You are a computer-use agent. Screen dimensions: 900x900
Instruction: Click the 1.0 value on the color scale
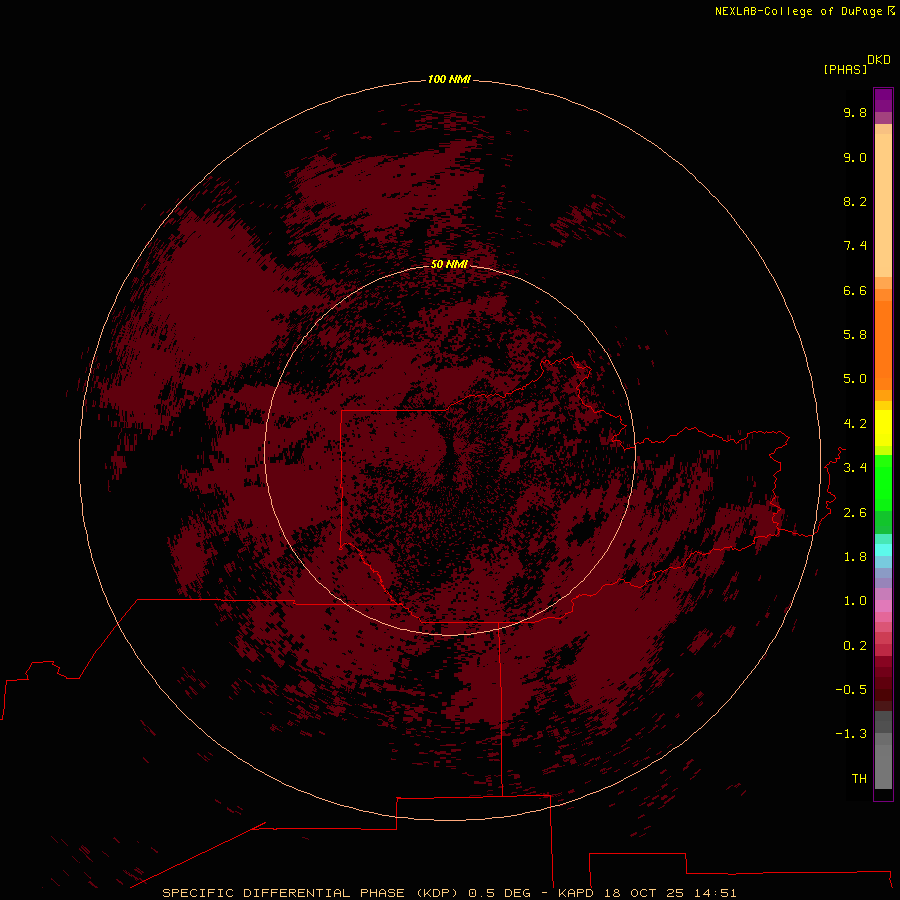click(x=855, y=601)
